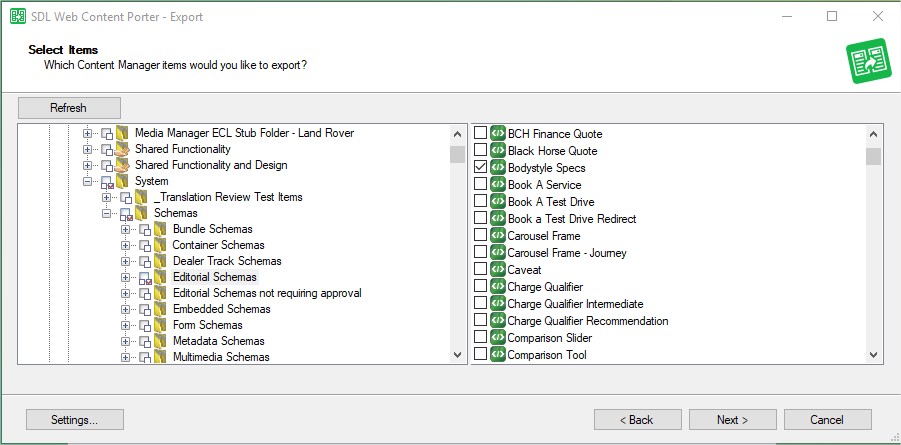Click the schema icon beside Book a Test Drive Redirect
This screenshot has height=445, width=901.
(498, 218)
